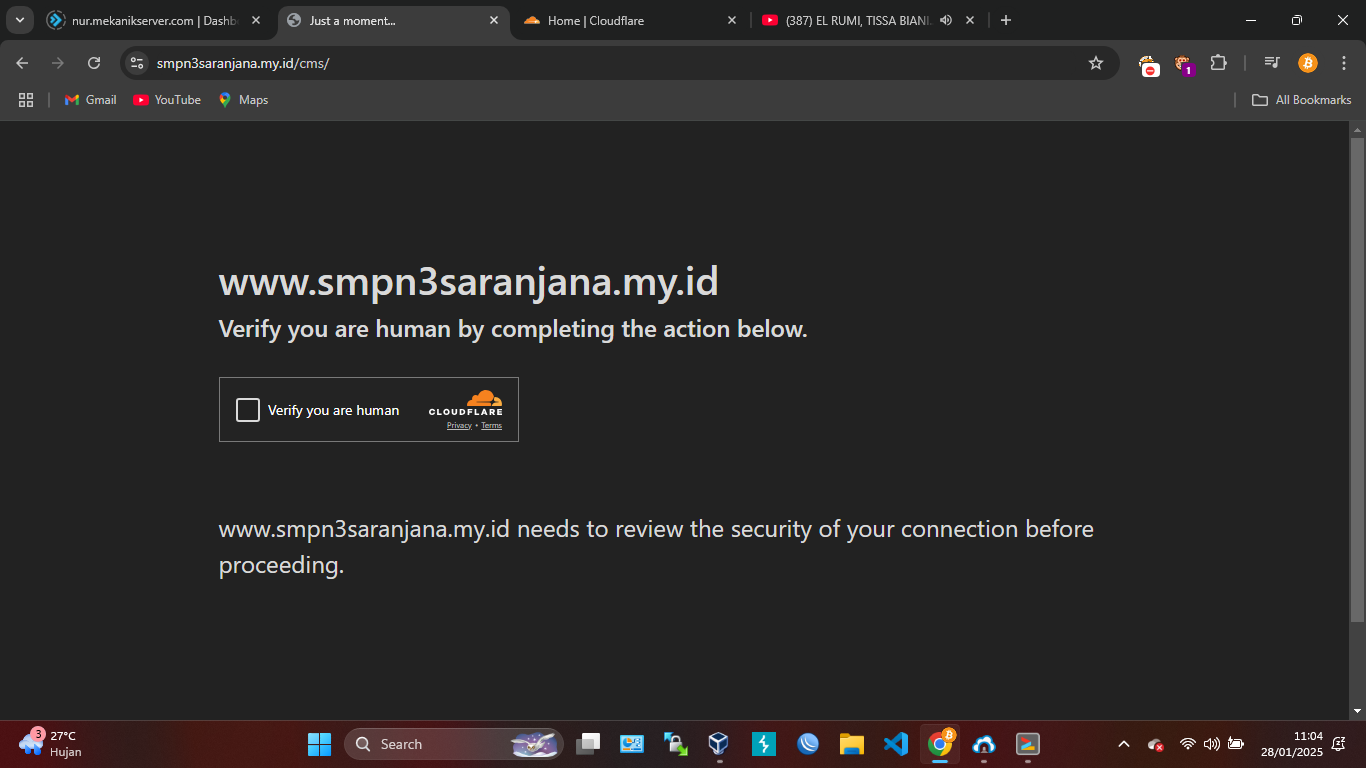Image resolution: width=1366 pixels, height=768 pixels.
Task: Open the volume speaker tray icon
Action: [x=1211, y=744]
